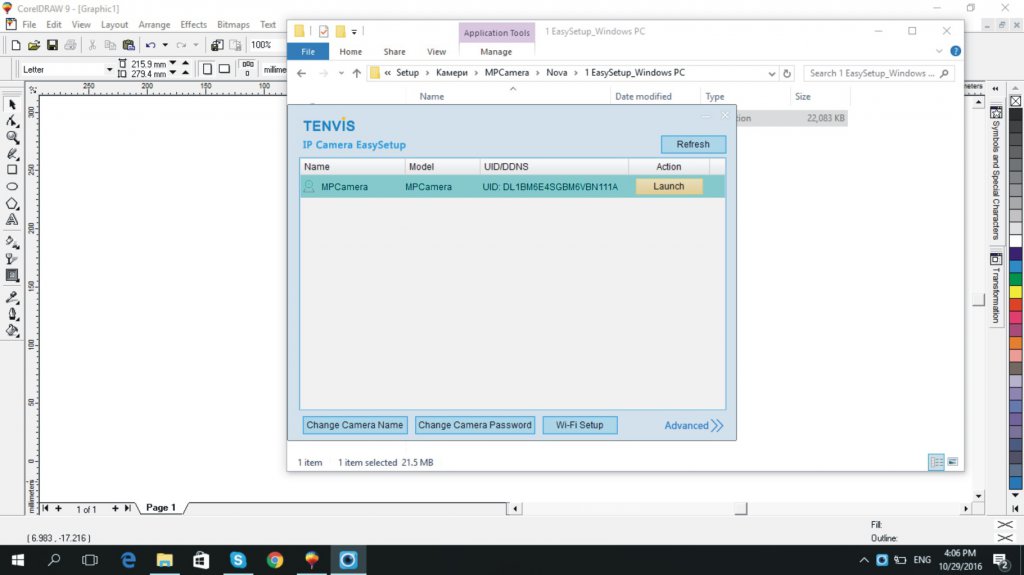The image size is (1024, 575).
Task: Click the Wi-Fi Setup button
Action: tap(580, 425)
